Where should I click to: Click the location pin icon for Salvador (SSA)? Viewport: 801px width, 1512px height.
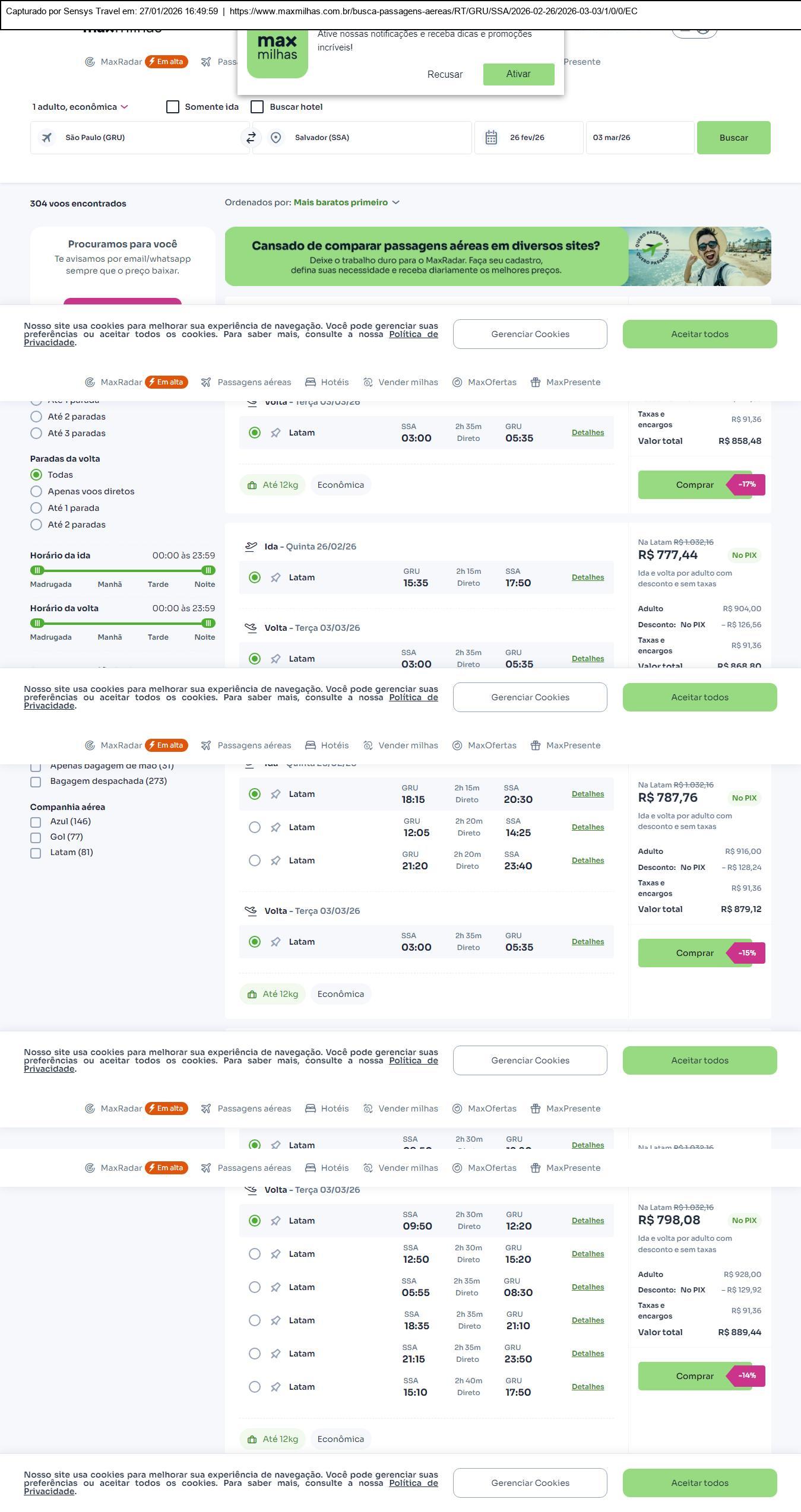[x=276, y=138]
